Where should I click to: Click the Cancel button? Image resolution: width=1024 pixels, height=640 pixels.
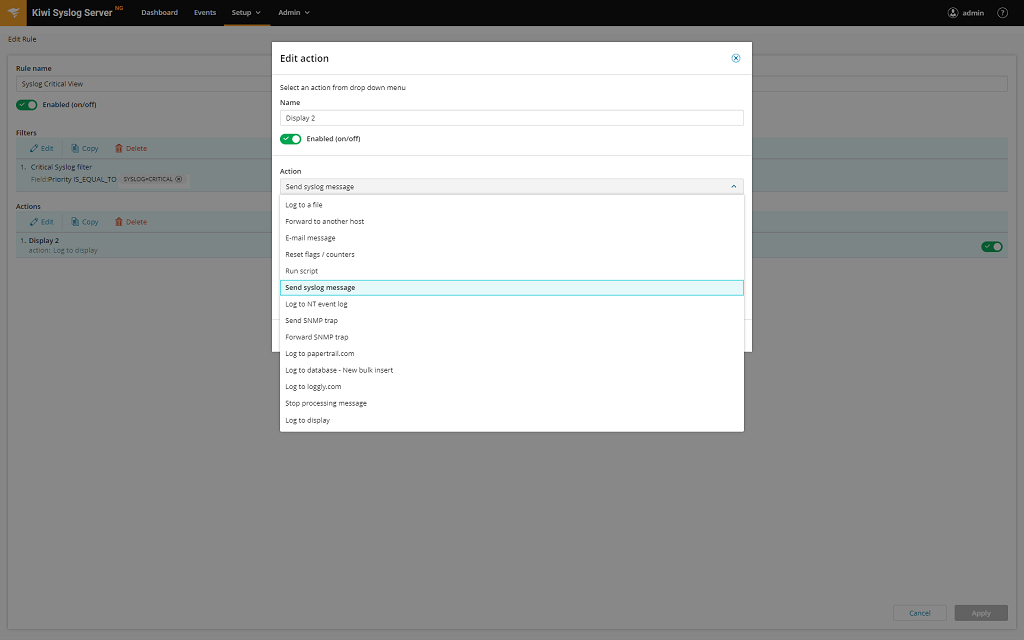[919, 612]
